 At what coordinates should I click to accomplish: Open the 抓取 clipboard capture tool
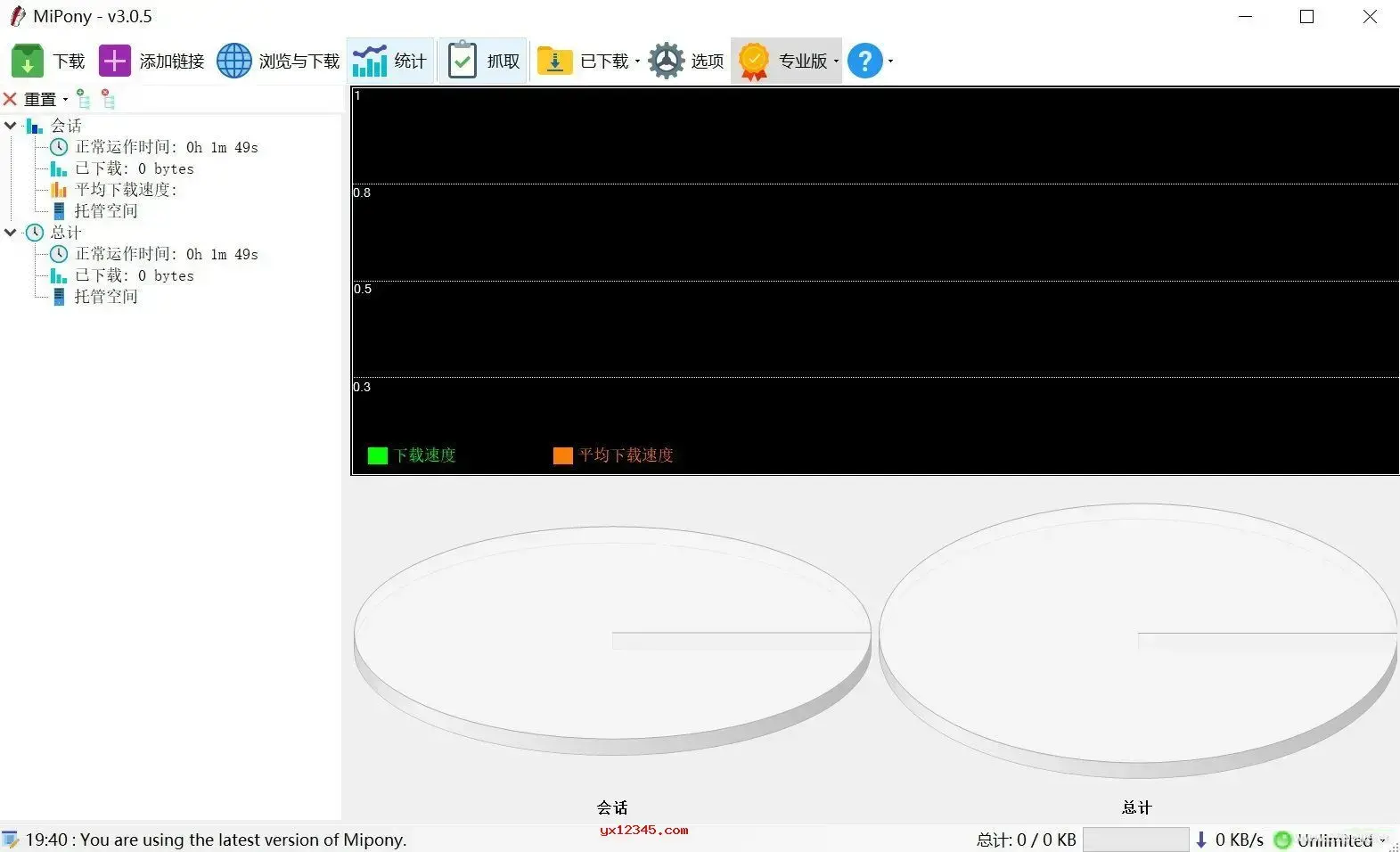click(x=483, y=61)
